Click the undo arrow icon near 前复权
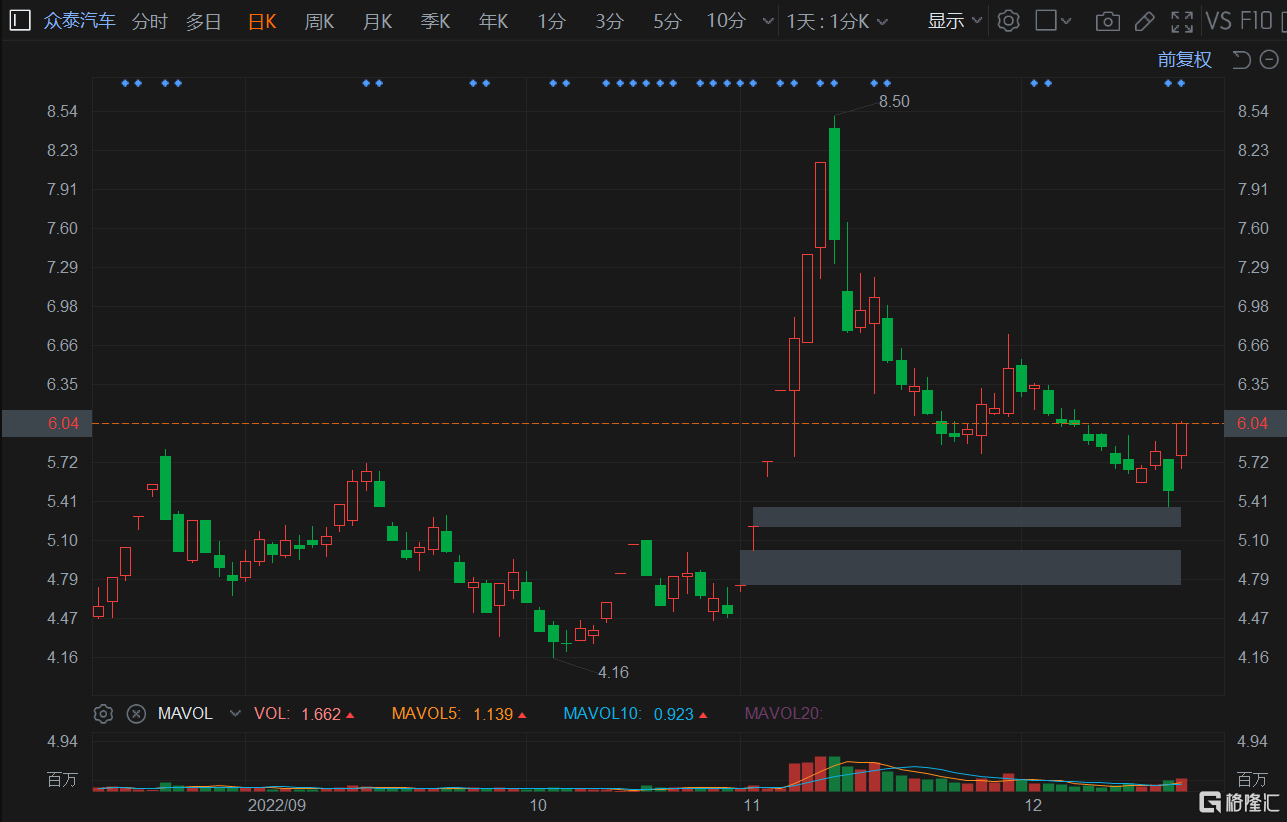 [x=1240, y=60]
